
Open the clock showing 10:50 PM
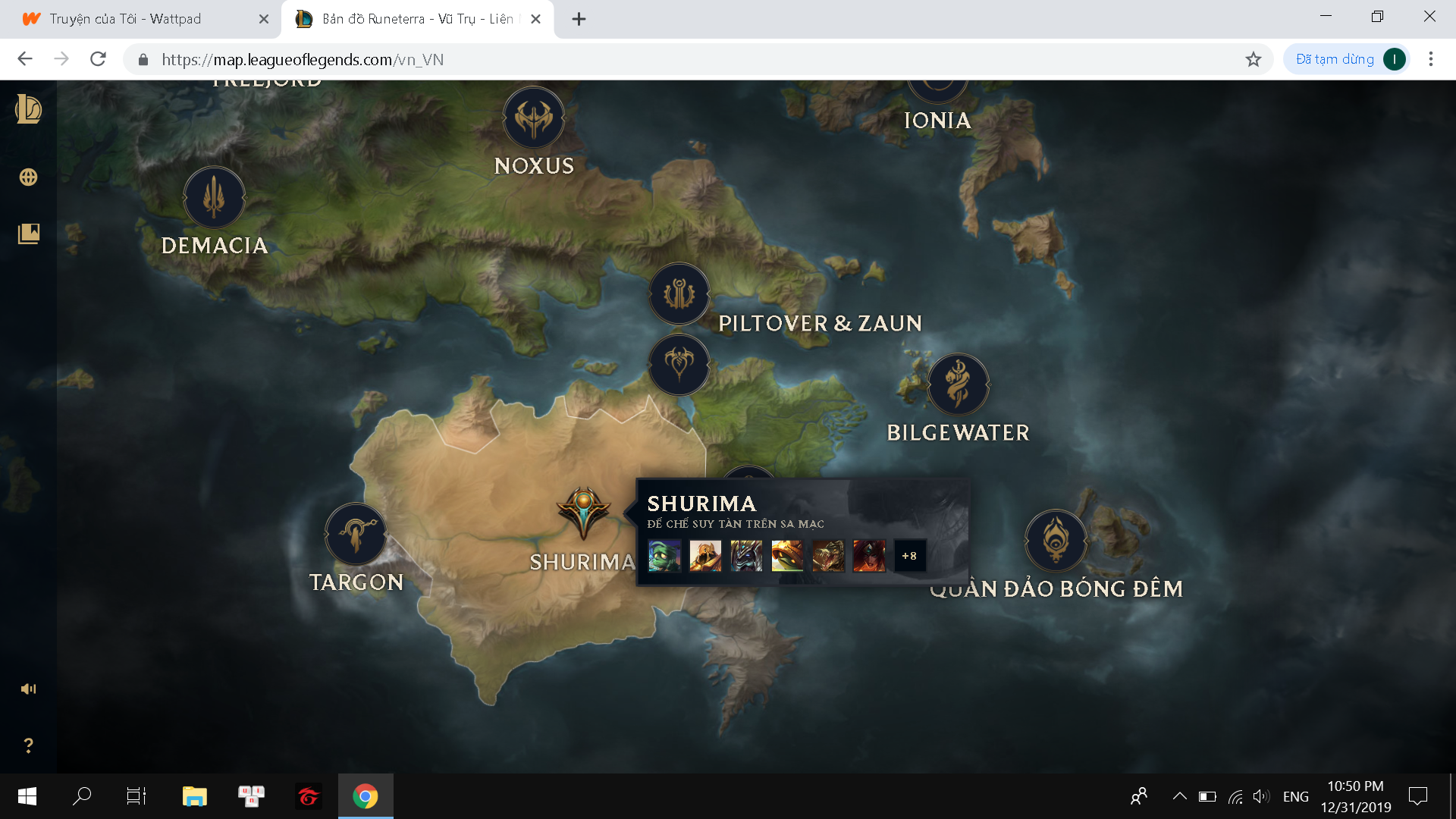point(1356,796)
